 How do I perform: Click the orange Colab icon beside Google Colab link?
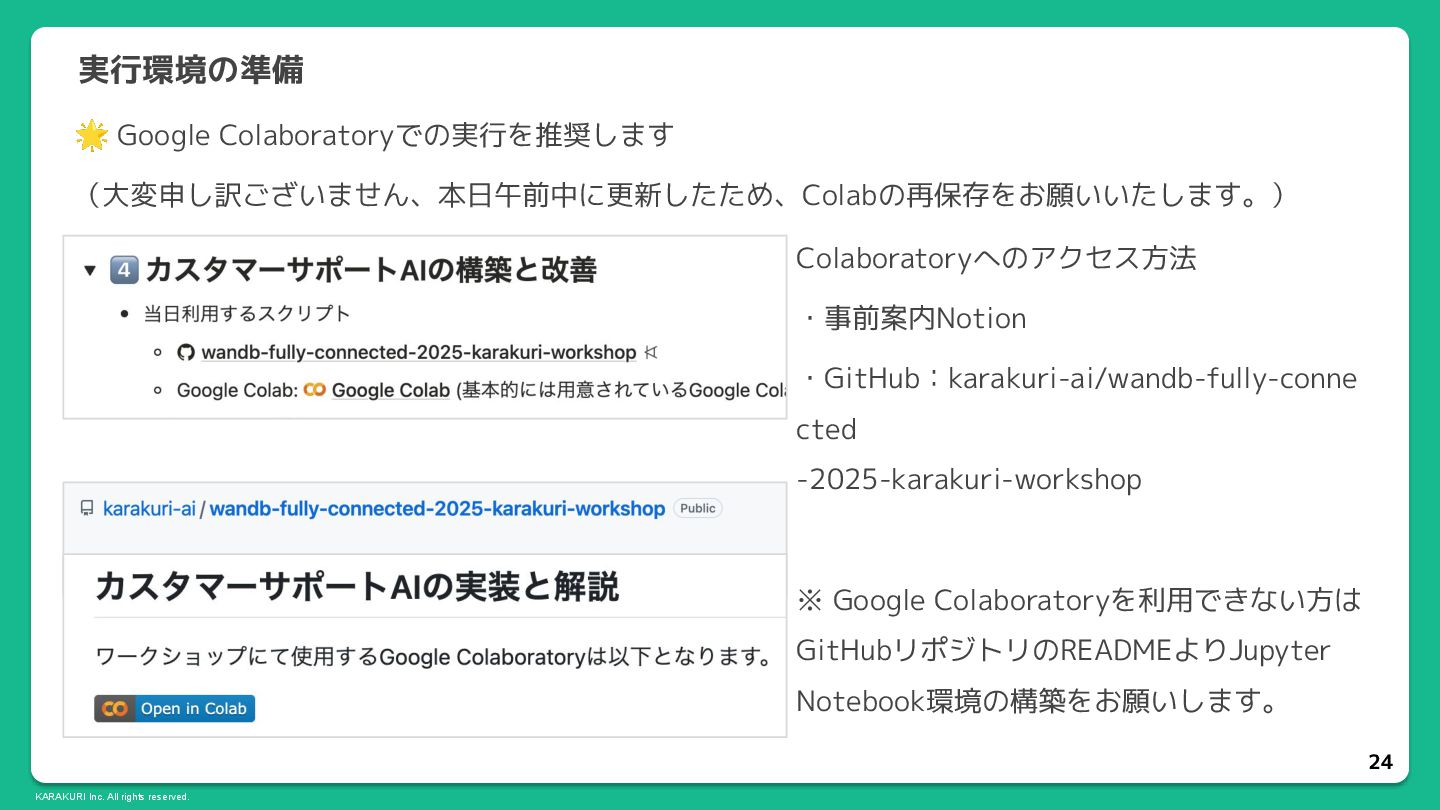[314, 390]
